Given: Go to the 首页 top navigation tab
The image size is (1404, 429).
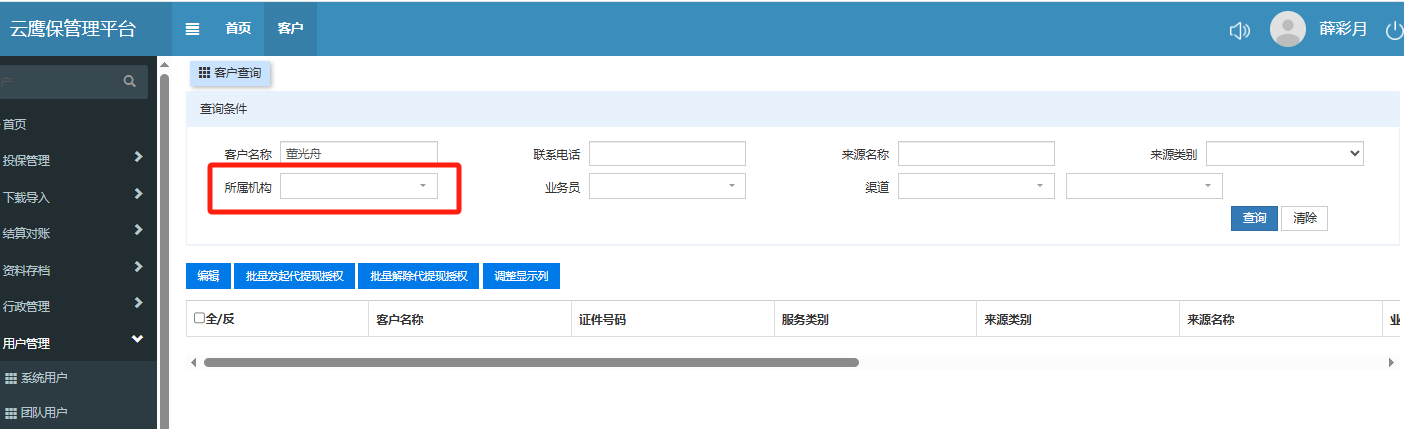Looking at the screenshot, I should 238,29.
